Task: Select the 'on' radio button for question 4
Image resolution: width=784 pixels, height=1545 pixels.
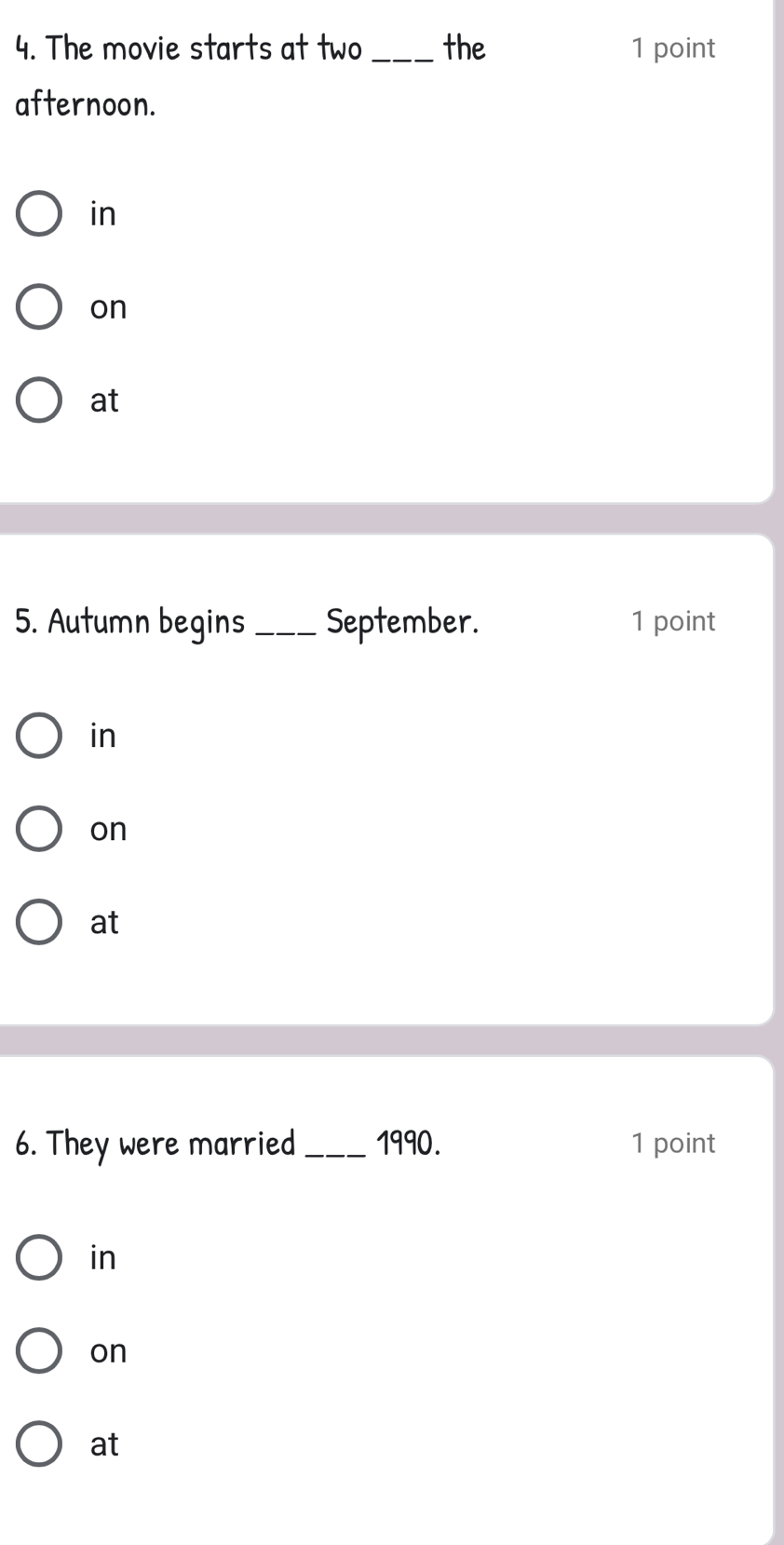Action: 39,307
